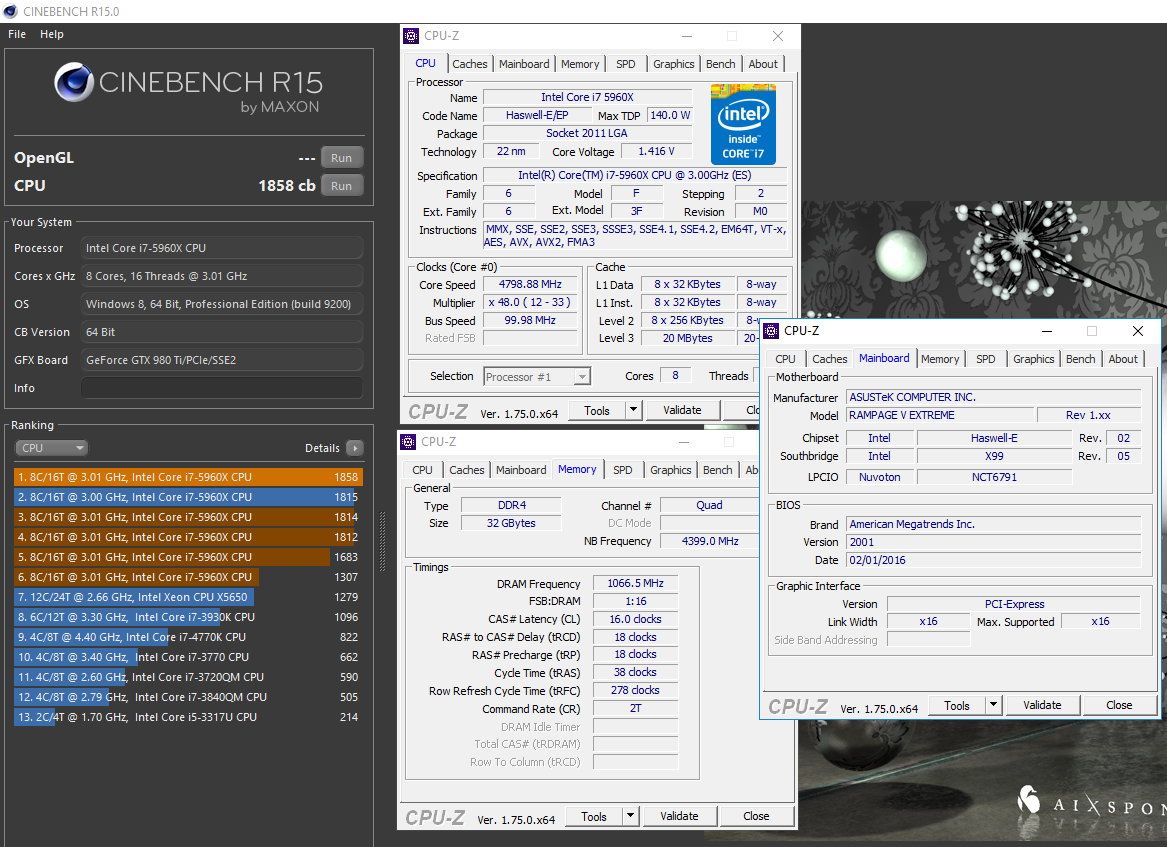Click Tools button in Mainboard CPU-Z window
The image size is (1167, 847).
[957, 705]
